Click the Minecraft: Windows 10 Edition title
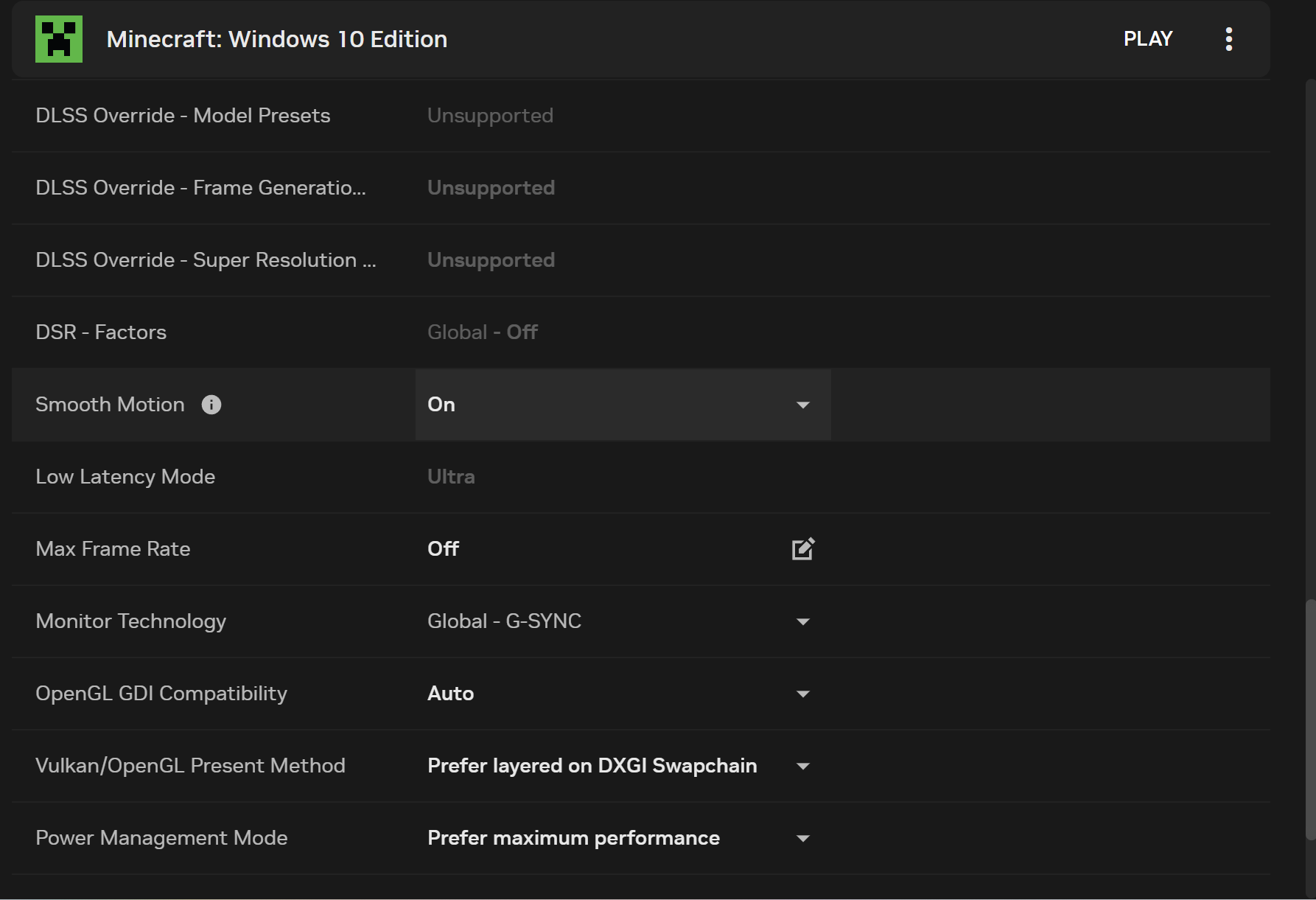 277,39
